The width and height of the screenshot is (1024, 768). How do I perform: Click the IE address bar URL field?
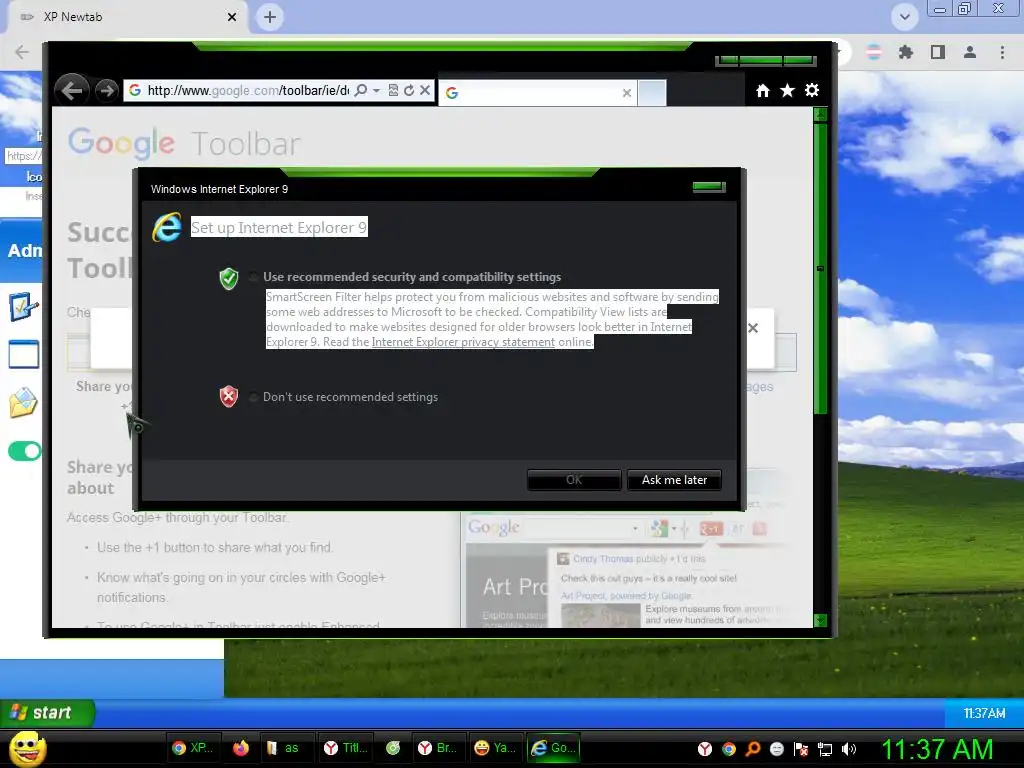click(248, 90)
